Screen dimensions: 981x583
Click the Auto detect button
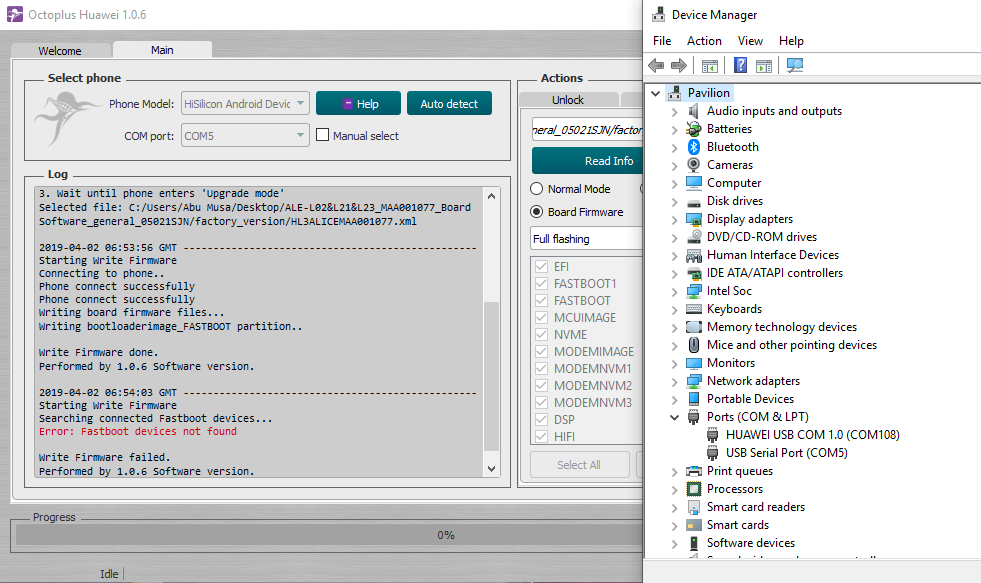coord(449,103)
